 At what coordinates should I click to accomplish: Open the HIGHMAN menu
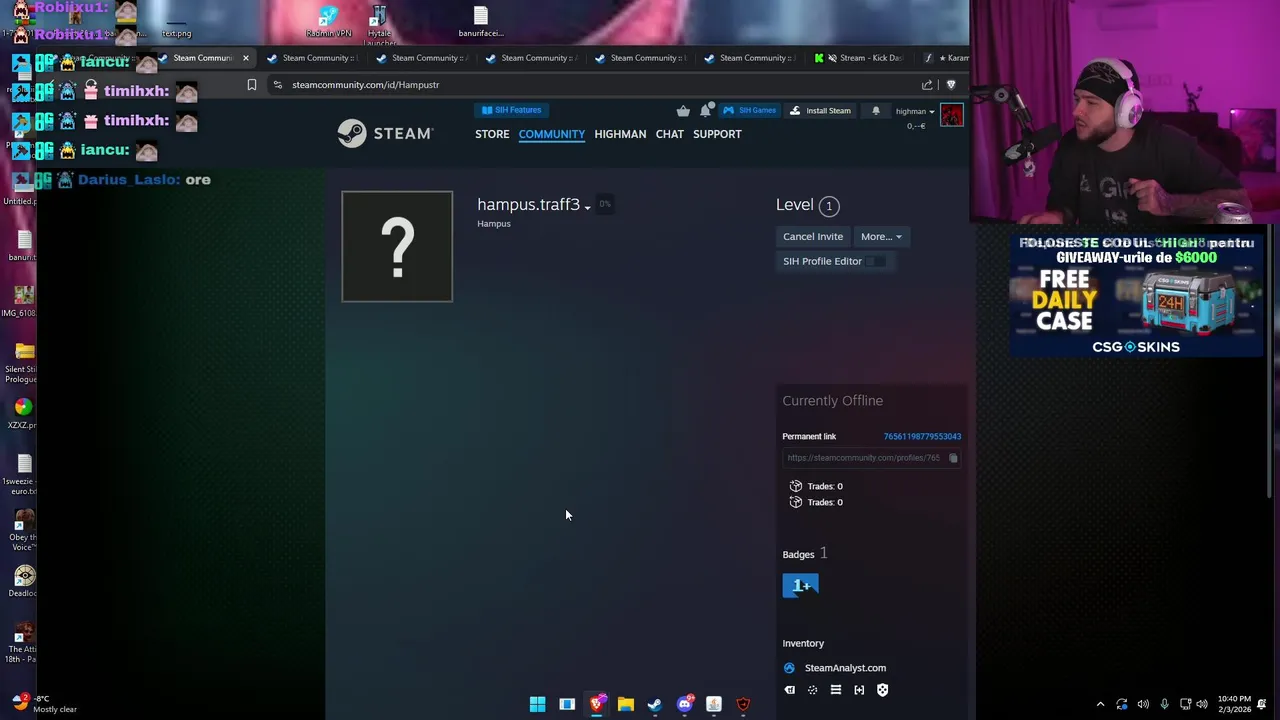click(x=620, y=134)
